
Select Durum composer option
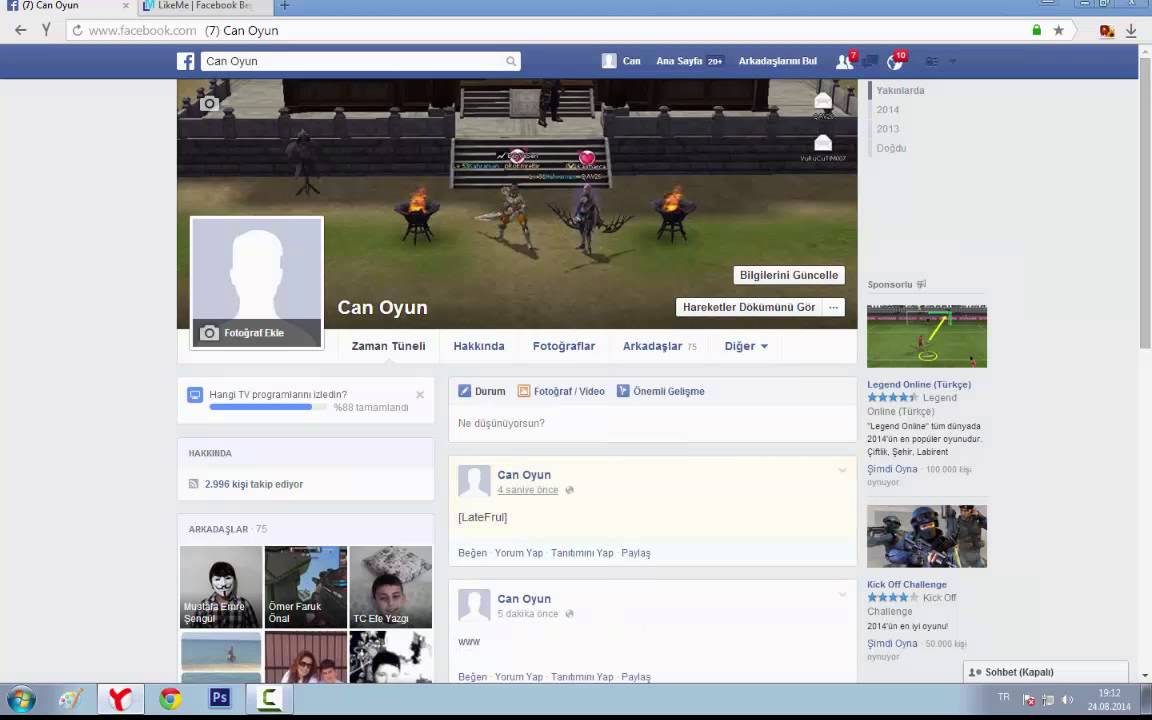482,392
